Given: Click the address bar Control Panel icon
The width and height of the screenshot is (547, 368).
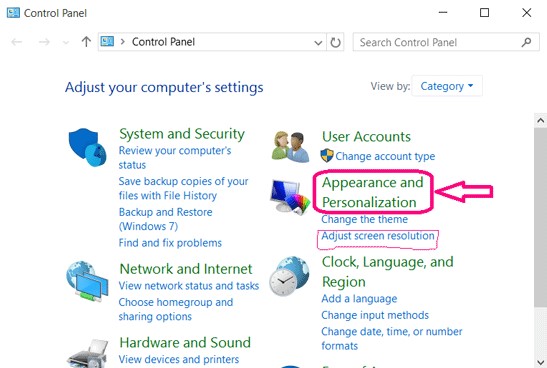Looking at the screenshot, I should tap(107, 42).
